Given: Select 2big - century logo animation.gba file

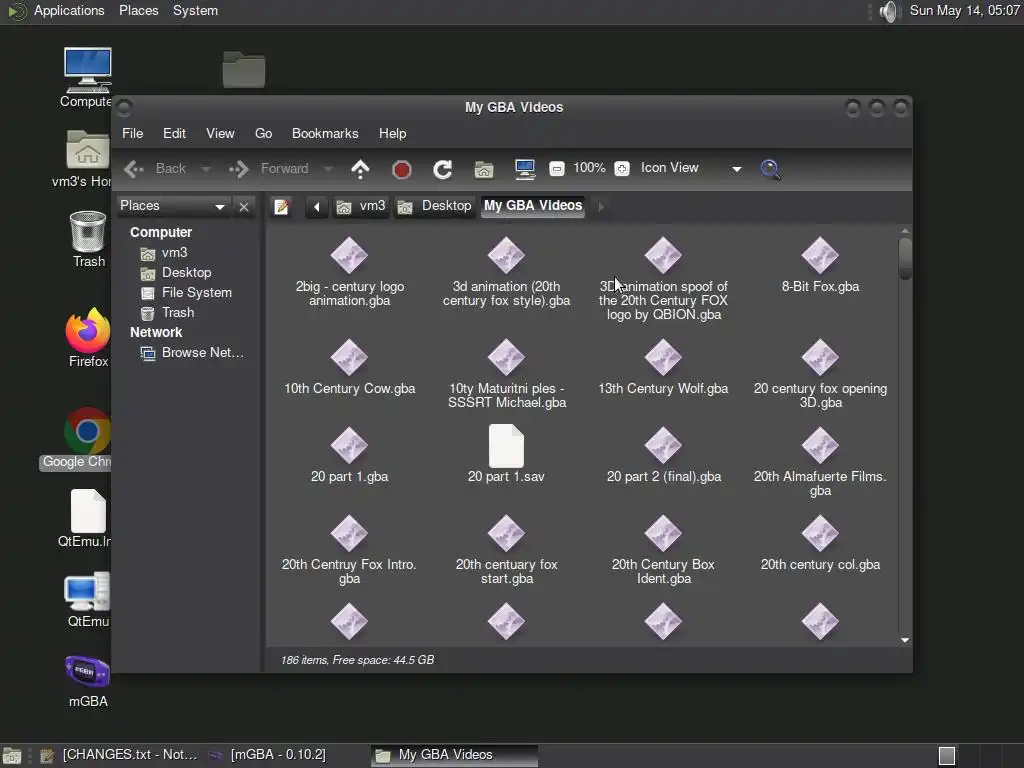Looking at the screenshot, I should coord(349,272).
